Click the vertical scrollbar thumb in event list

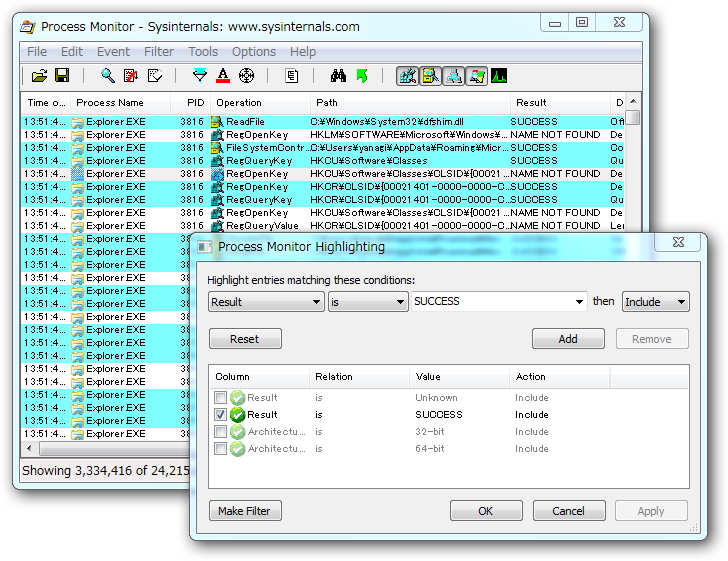point(632,117)
